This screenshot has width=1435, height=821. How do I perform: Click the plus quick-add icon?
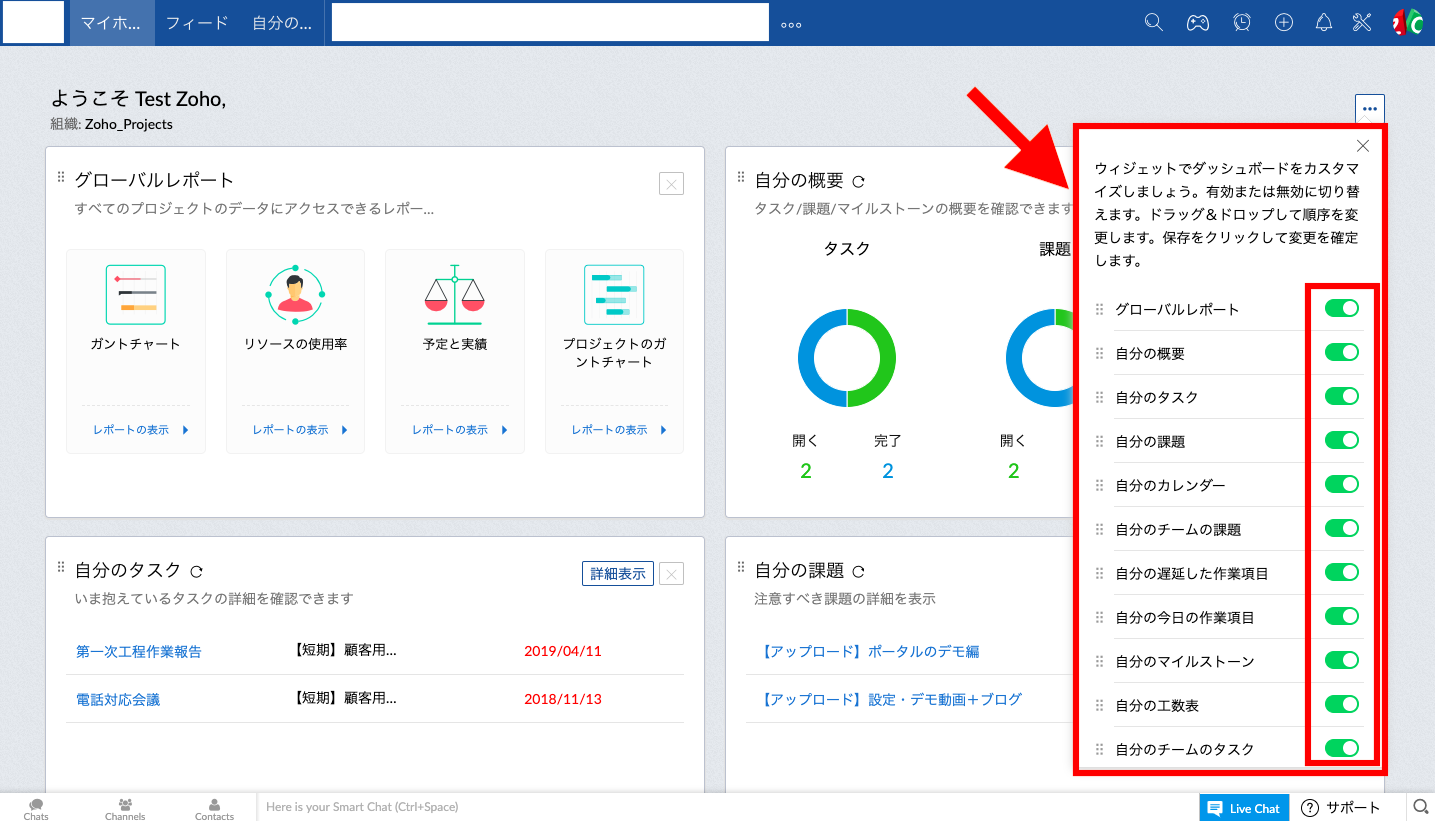click(x=1284, y=22)
